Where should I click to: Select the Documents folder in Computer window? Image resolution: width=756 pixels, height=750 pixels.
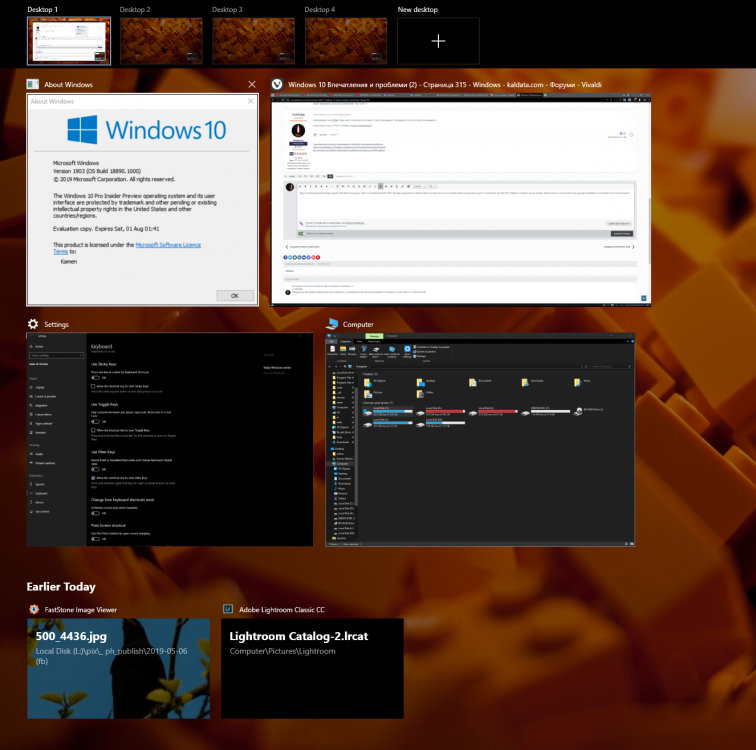coord(480,382)
